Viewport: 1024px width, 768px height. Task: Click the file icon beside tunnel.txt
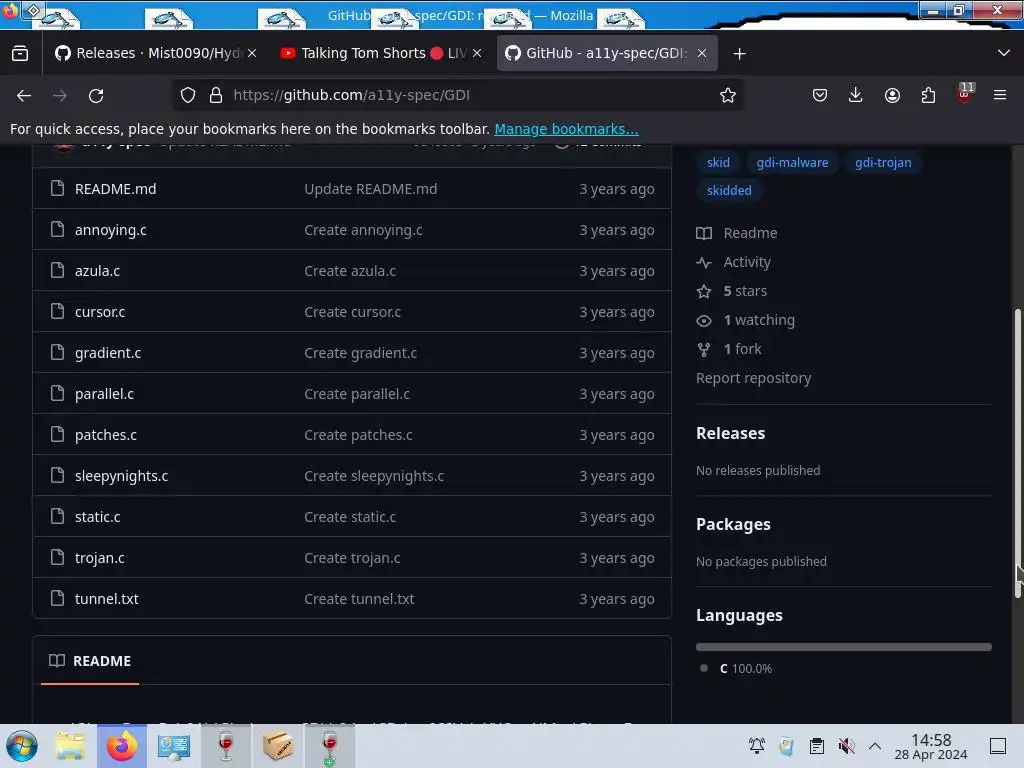(x=57, y=598)
